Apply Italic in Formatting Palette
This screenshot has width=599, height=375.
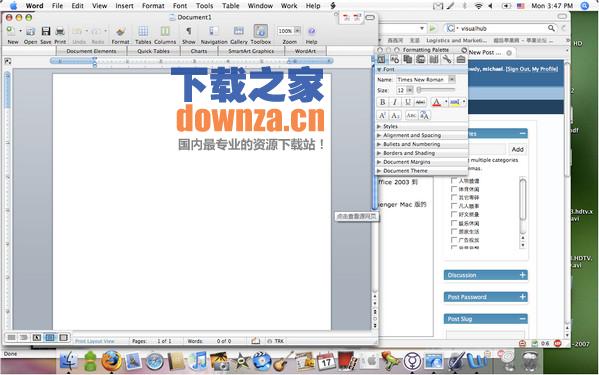coord(395,102)
